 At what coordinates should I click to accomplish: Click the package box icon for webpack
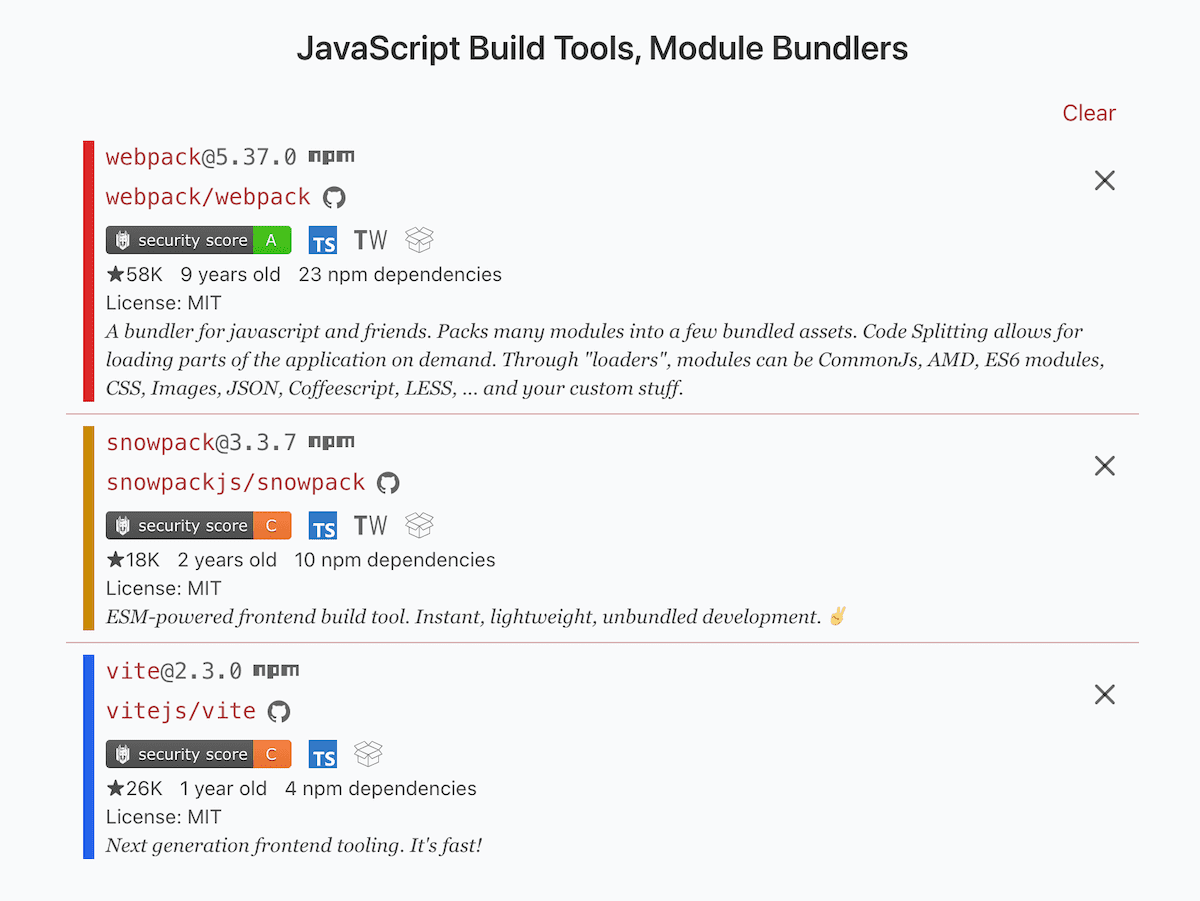pyautogui.click(x=419, y=240)
